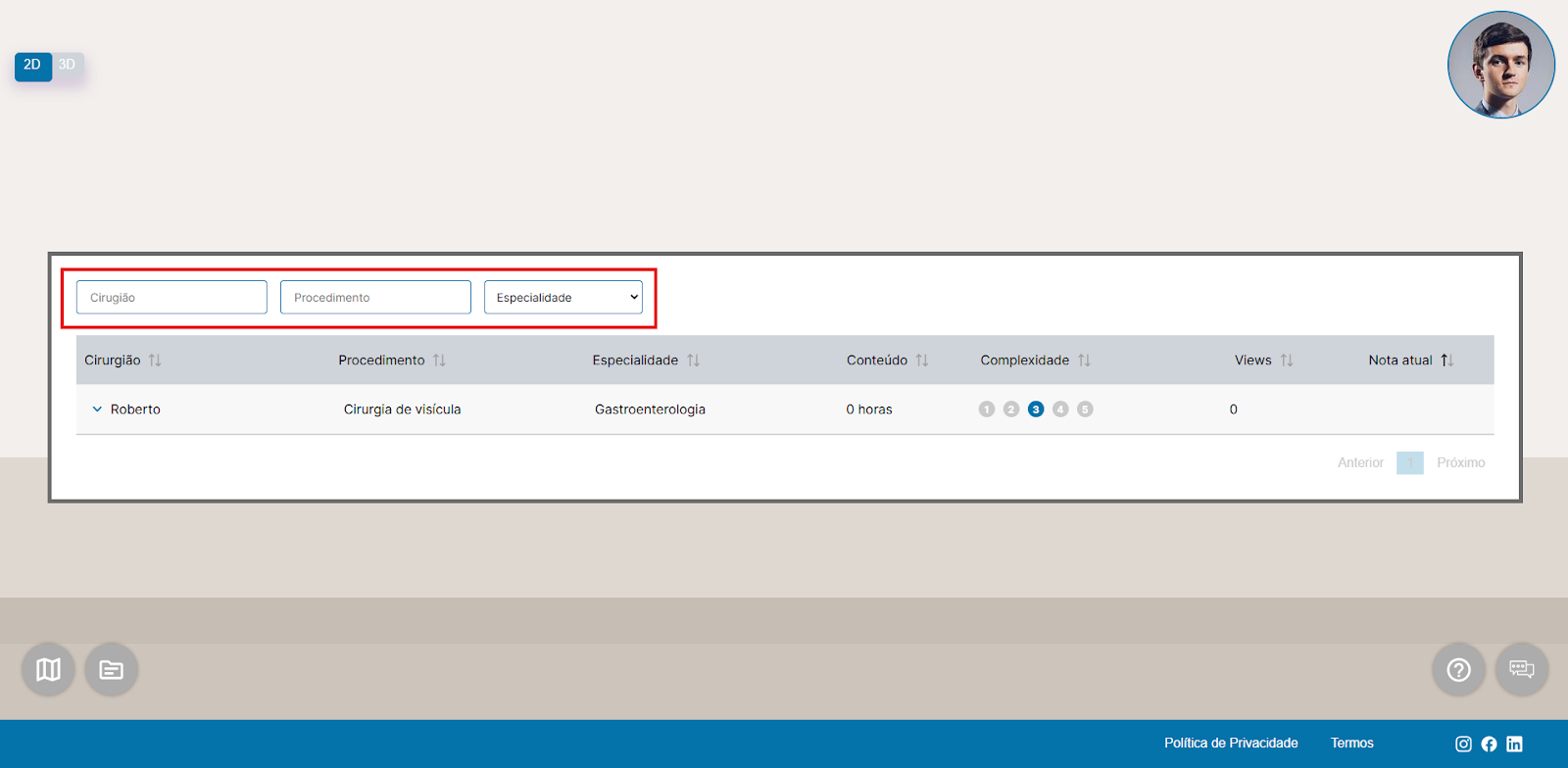Open the Termos link
The width and height of the screenshot is (1568, 768).
click(x=1351, y=744)
